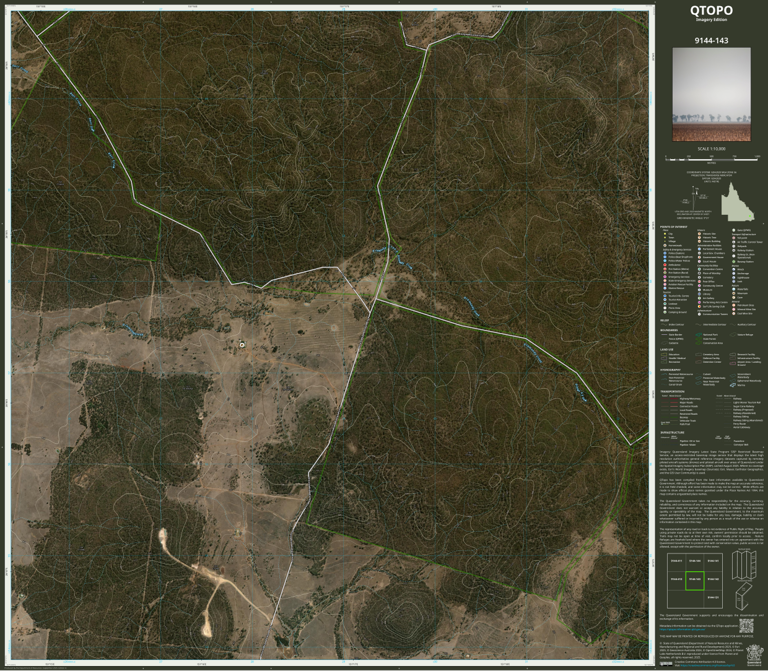Click the map folding instructions diagram
The image size is (768, 671).
pos(744,579)
